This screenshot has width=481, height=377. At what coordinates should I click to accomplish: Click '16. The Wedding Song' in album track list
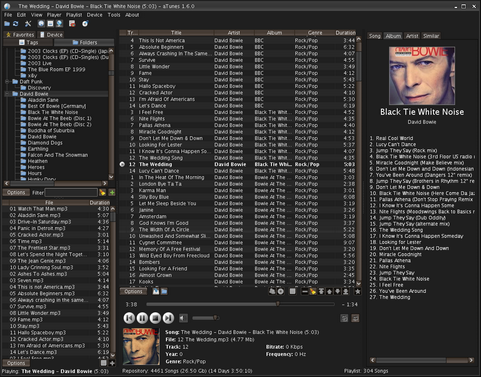click(396, 230)
